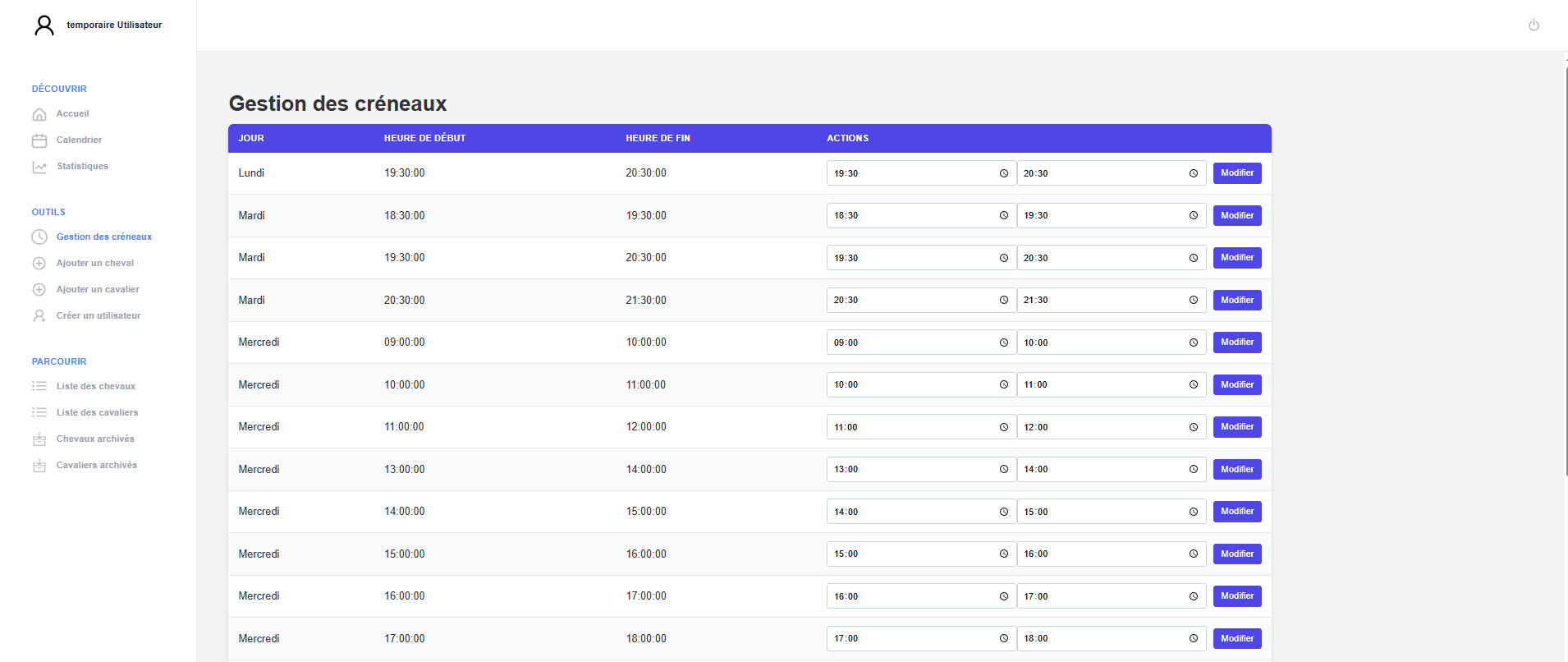The width and height of the screenshot is (1568, 662).
Task: Open Cavaliers archivés
Action: (97, 466)
